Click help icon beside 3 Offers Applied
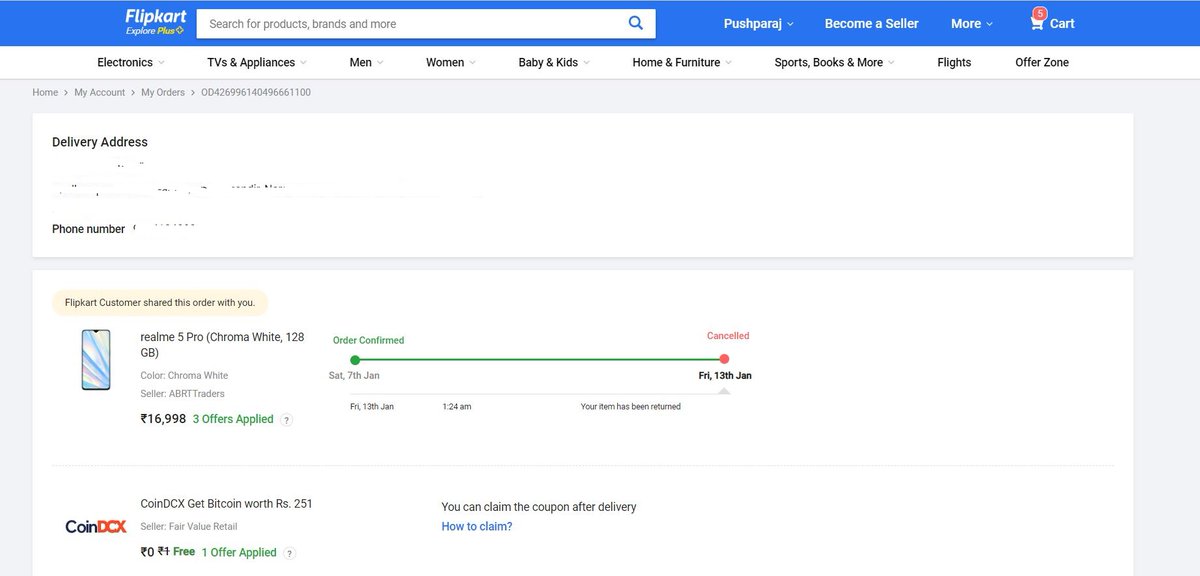The height and width of the screenshot is (576, 1200). 286,420
